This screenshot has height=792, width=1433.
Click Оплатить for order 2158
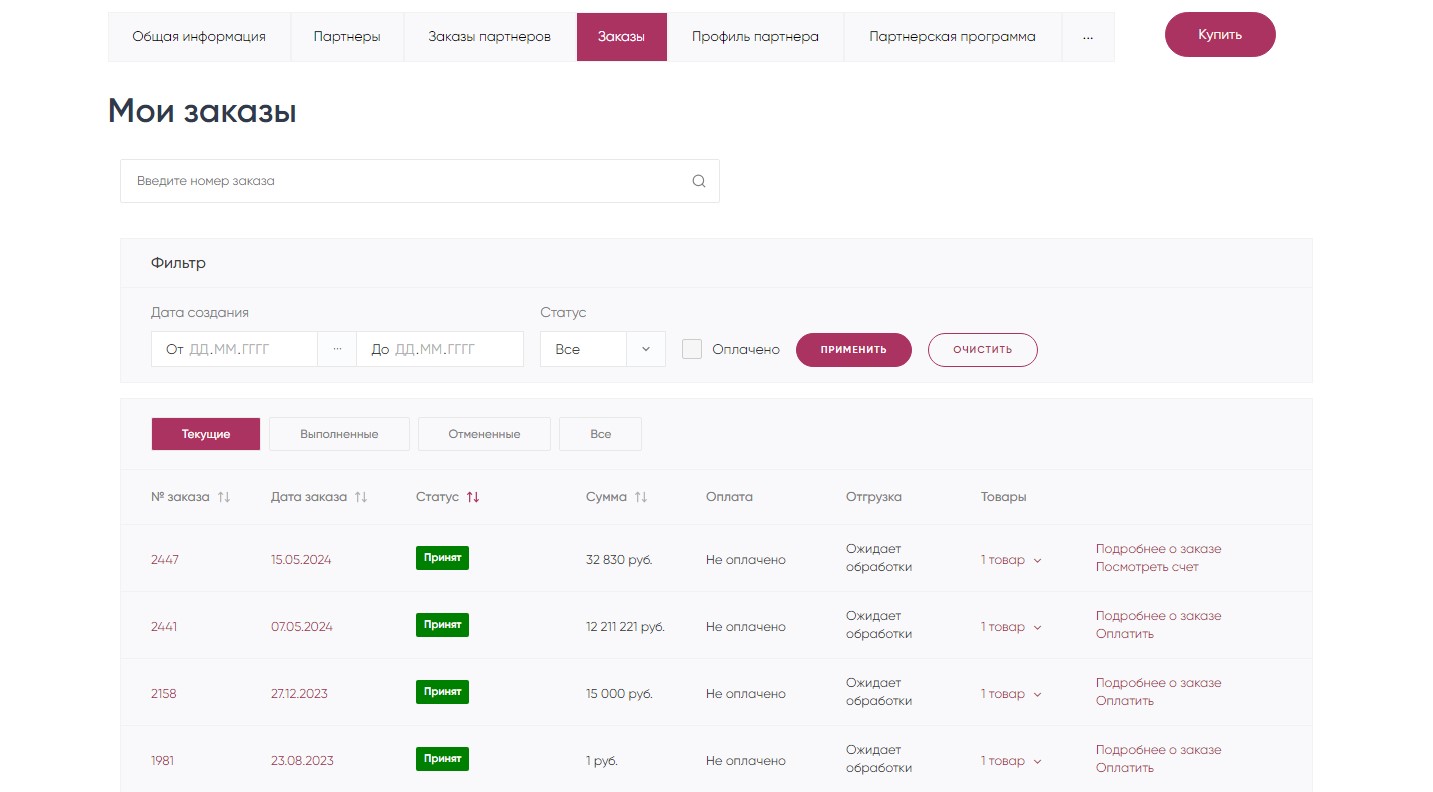click(x=1125, y=701)
